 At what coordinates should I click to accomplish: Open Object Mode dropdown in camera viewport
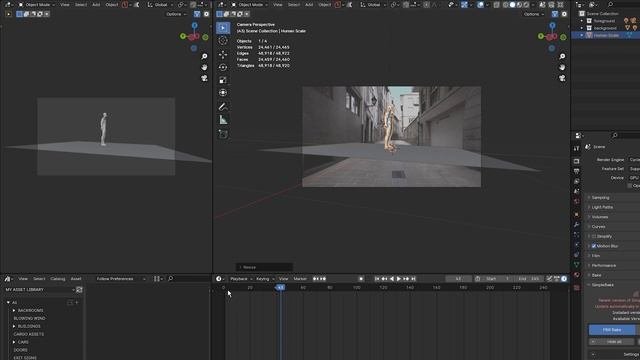click(x=249, y=4)
